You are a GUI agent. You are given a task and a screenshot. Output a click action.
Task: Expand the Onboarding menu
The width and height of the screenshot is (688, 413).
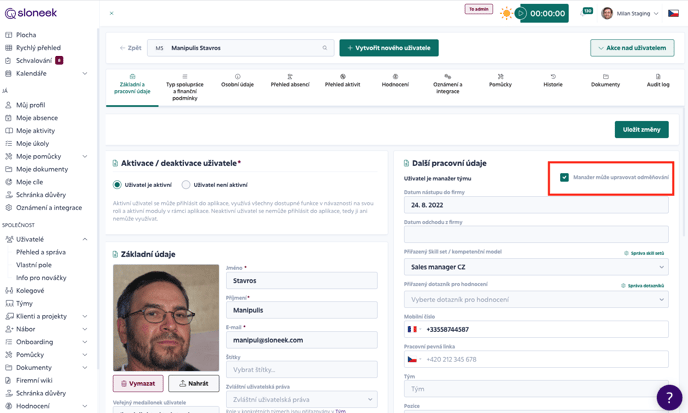[x=85, y=341]
